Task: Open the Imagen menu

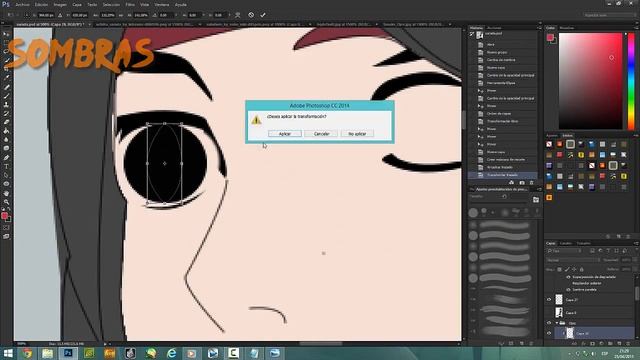Action: pos(60,4)
